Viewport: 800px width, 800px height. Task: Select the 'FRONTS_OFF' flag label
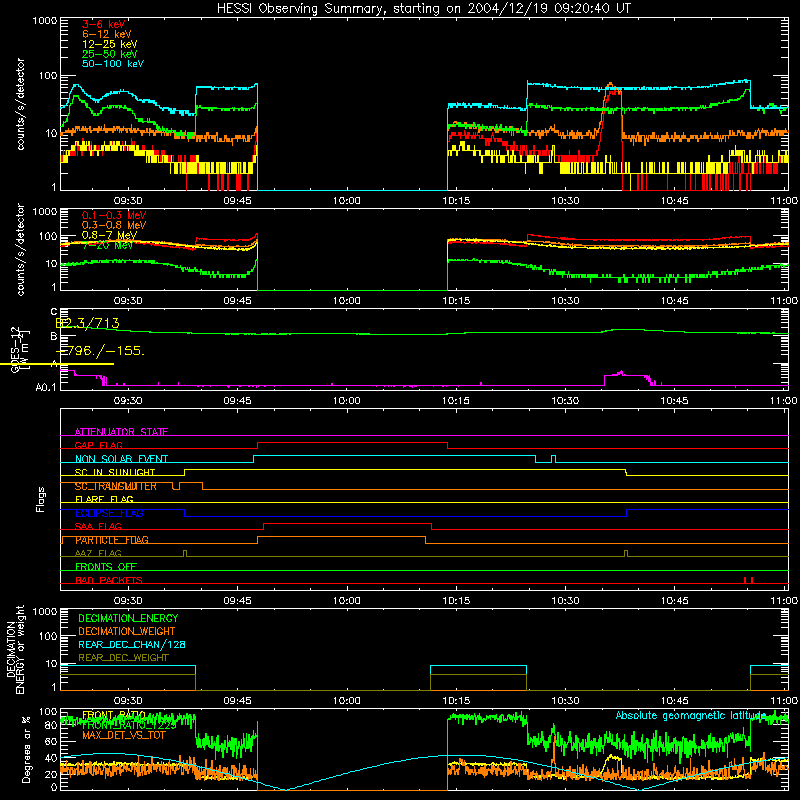pyautogui.click(x=106, y=566)
